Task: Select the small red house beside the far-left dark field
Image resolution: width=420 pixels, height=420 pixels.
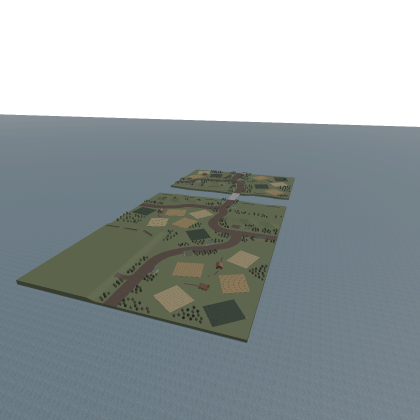Action: [161, 210]
